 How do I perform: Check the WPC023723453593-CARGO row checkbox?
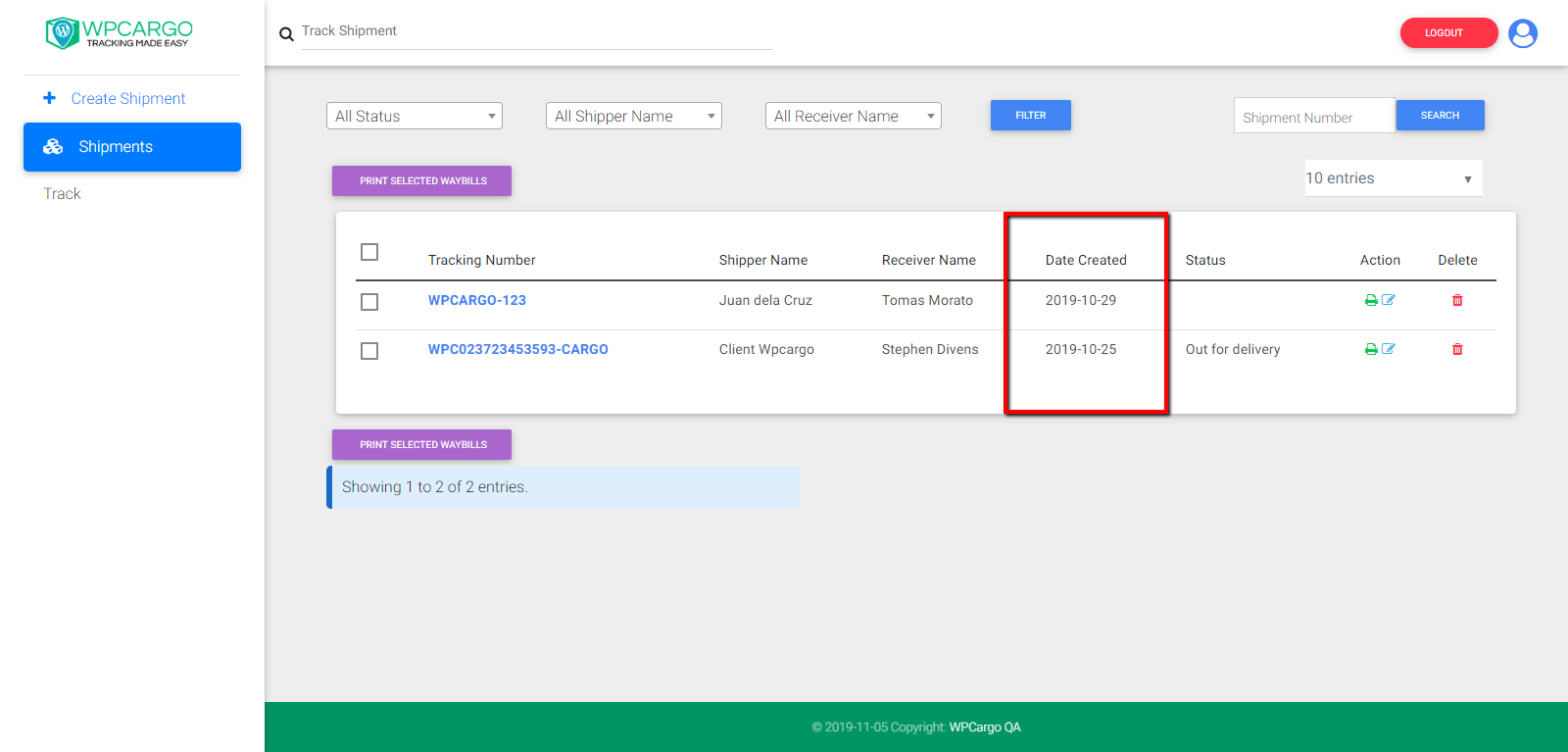pyautogui.click(x=369, y=351)
